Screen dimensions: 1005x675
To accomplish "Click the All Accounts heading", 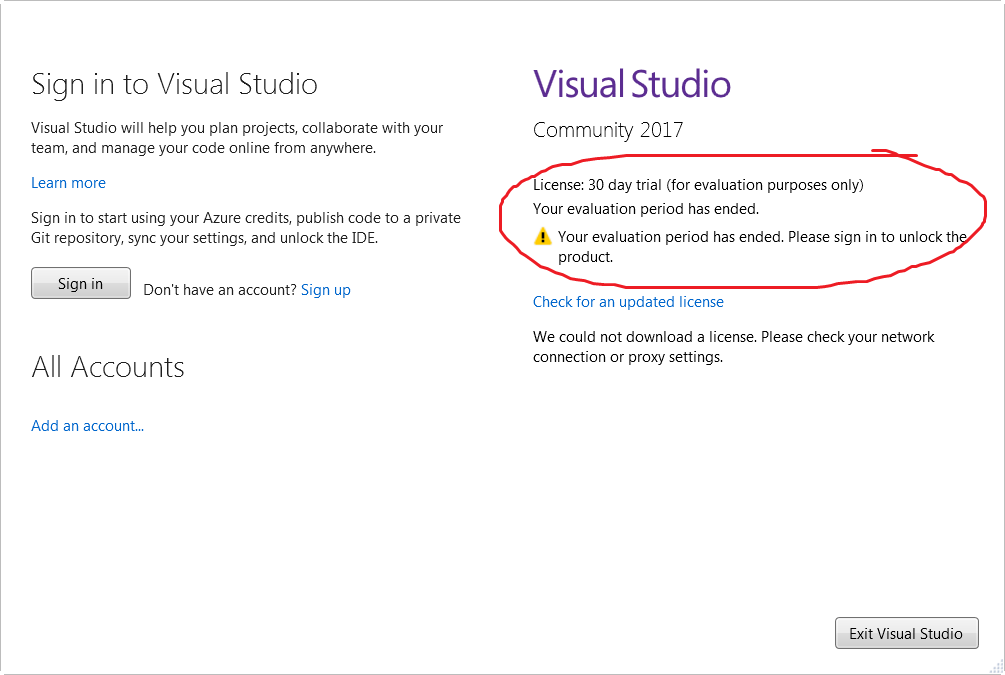I will tap(108, 367).
